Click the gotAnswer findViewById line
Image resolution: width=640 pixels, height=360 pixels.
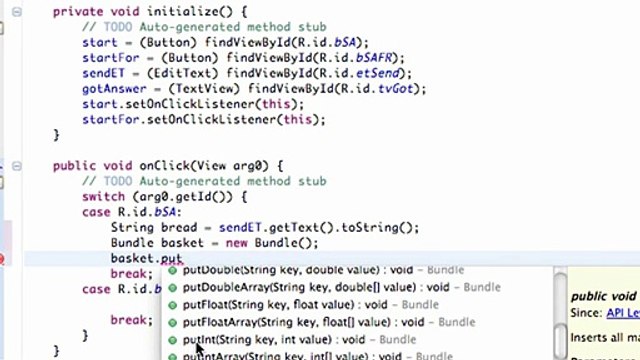[x=254, y=89]
